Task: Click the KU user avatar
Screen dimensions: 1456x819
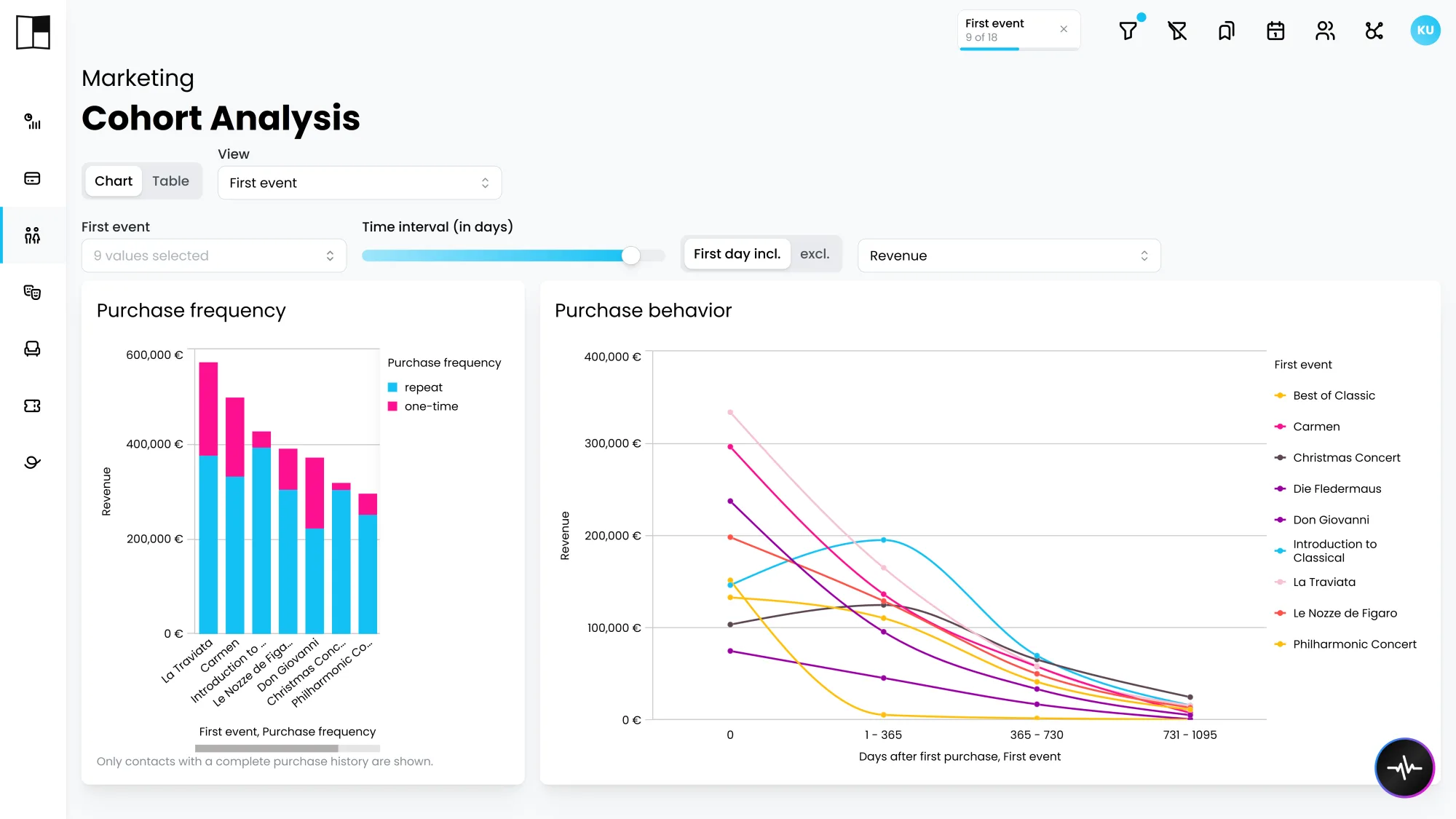Action: (1425, 31)
